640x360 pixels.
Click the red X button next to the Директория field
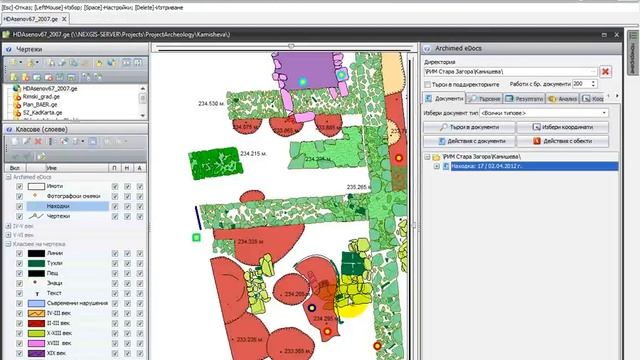[x=605, y=72]
